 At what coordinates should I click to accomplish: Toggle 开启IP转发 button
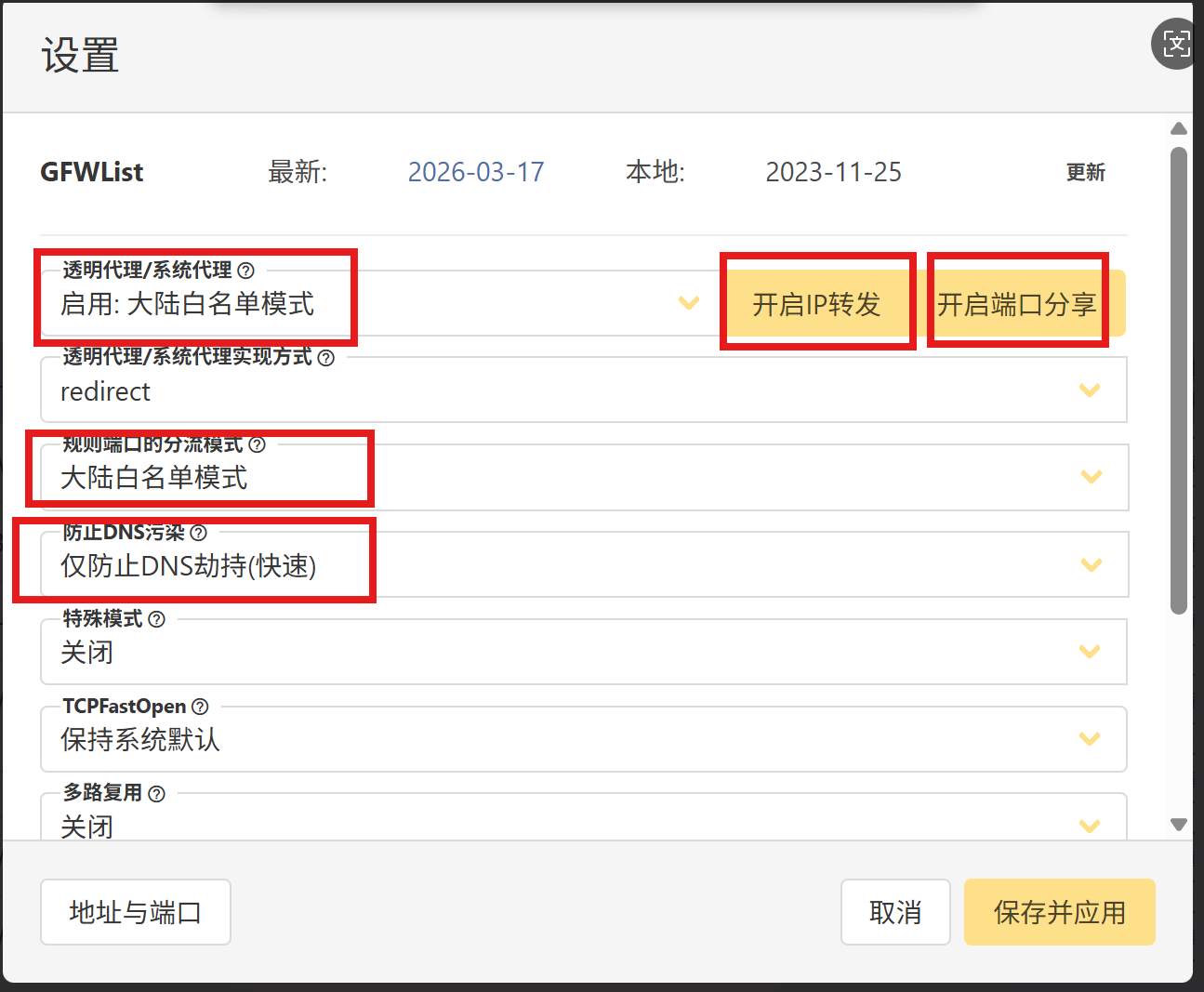(x=816, y=304)
